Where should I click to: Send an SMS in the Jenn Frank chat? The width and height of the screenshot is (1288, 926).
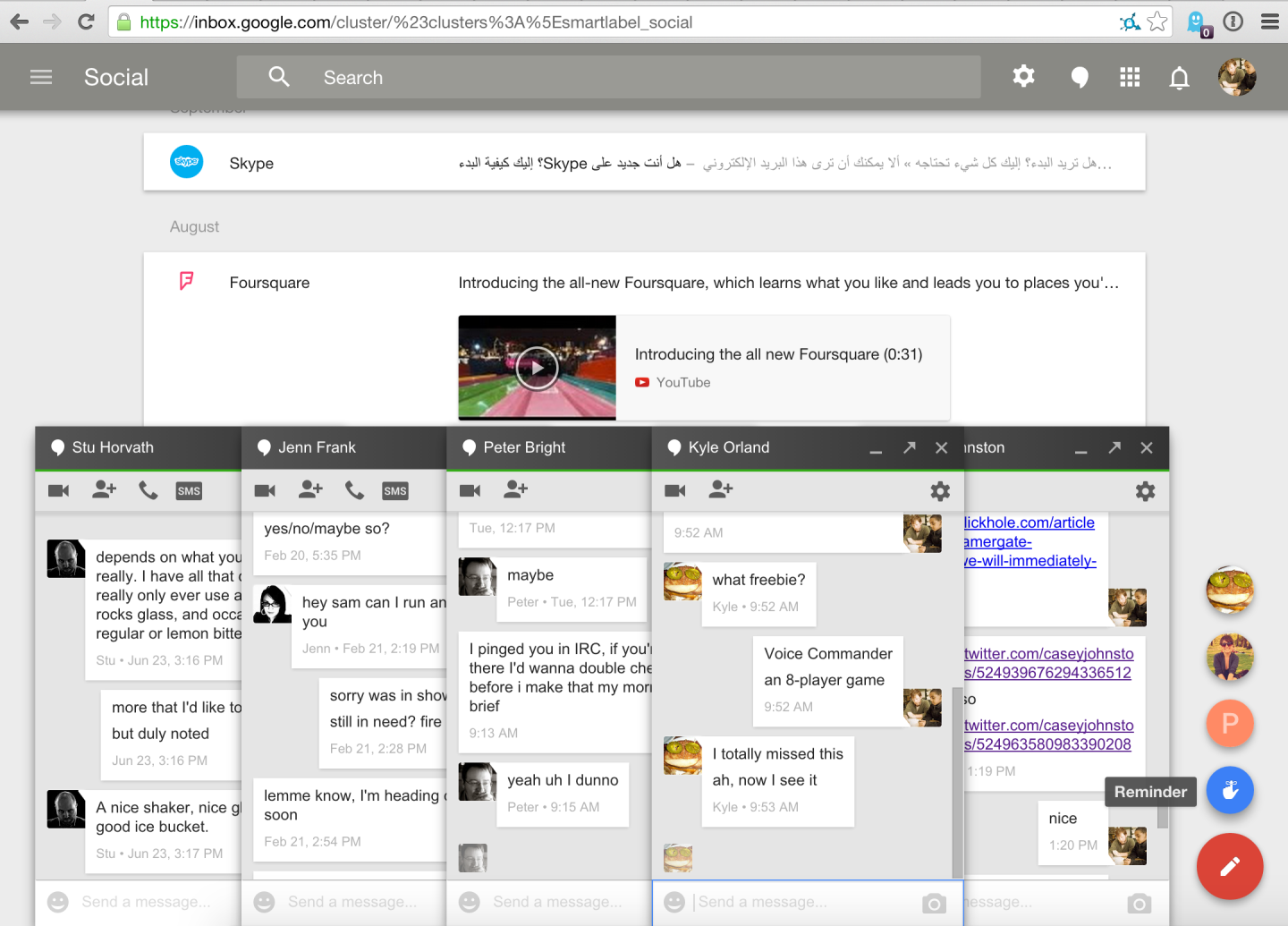coord(394,490)
